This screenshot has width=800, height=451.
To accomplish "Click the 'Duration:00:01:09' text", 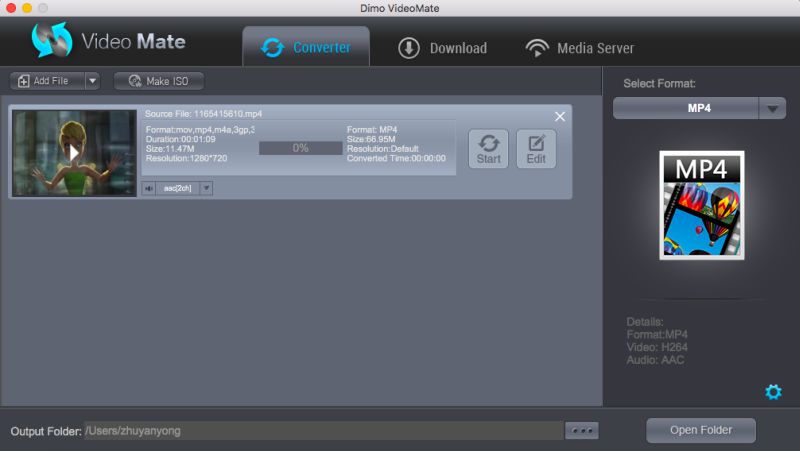I will 181,139.
